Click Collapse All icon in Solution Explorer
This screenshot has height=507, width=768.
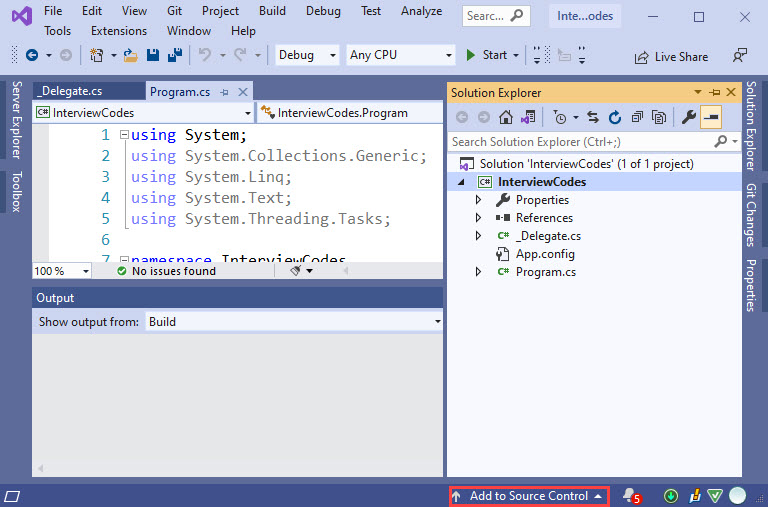(x=637, y=118)
